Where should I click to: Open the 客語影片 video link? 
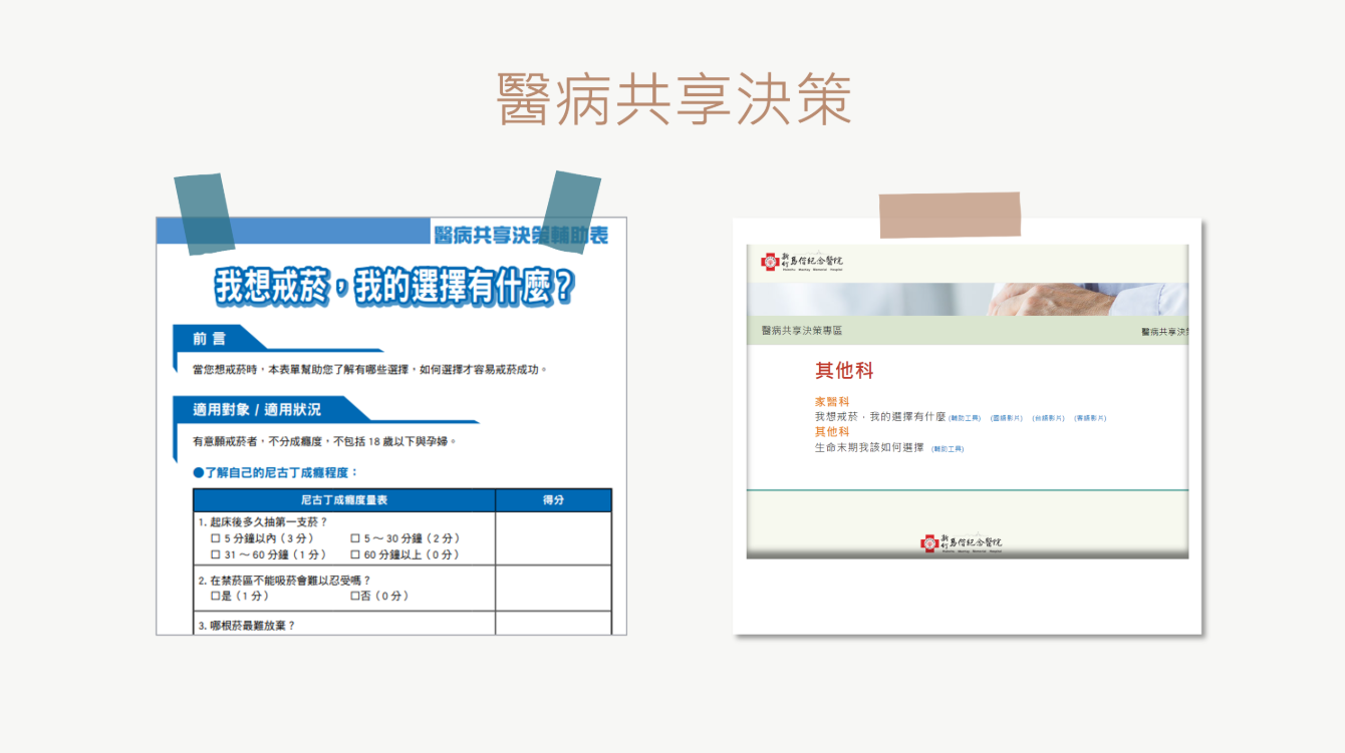(x=1091, y=418)
